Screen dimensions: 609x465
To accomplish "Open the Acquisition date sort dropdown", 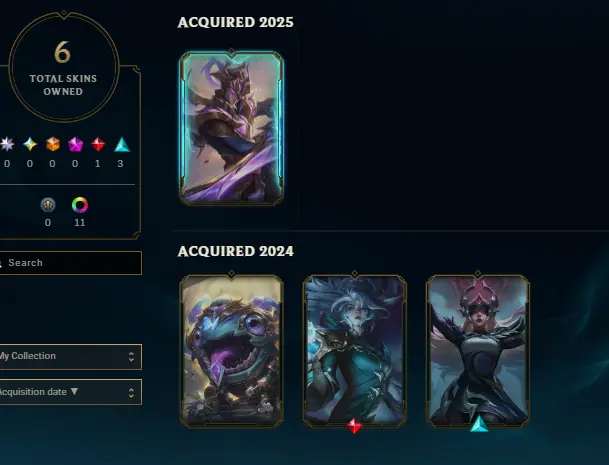I will [x=70, y=392].
